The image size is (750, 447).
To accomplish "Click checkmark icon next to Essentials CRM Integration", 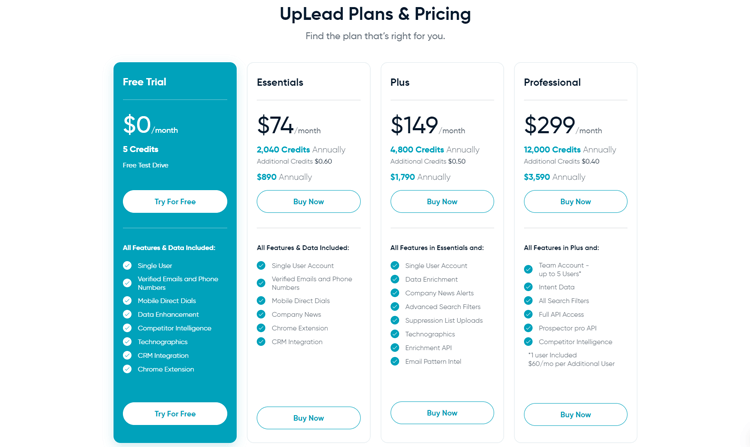I will [x=261, y=341].
